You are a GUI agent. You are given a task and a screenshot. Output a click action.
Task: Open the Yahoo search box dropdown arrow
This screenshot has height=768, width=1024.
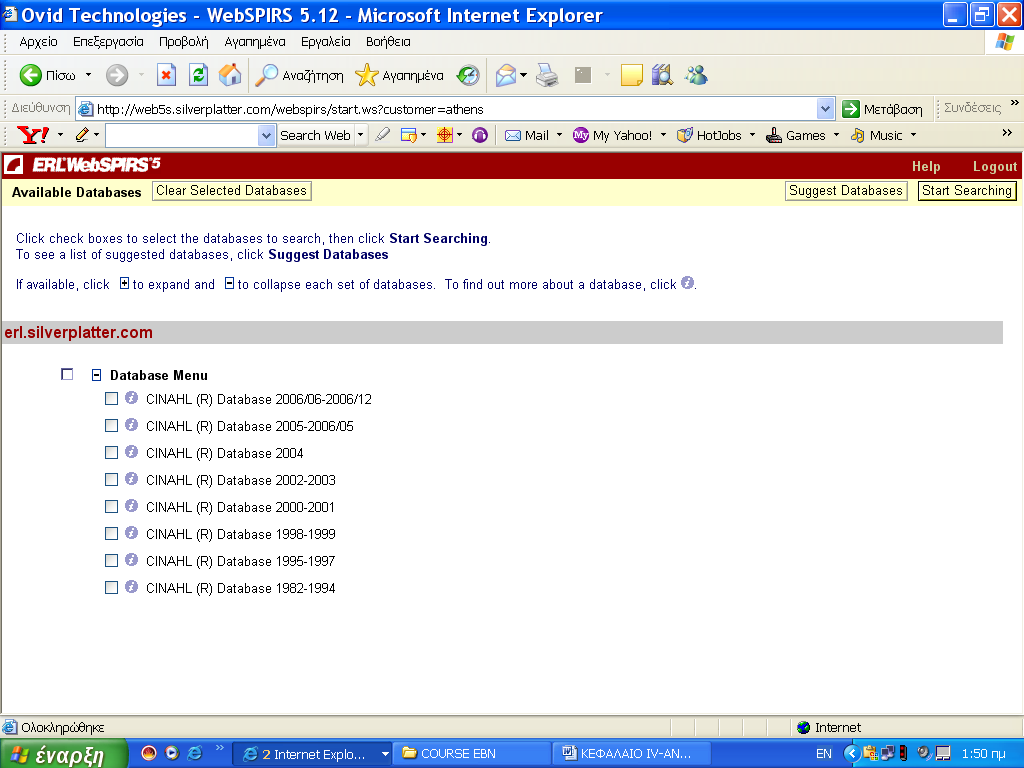pyautogui.click(x=266, y=135)
